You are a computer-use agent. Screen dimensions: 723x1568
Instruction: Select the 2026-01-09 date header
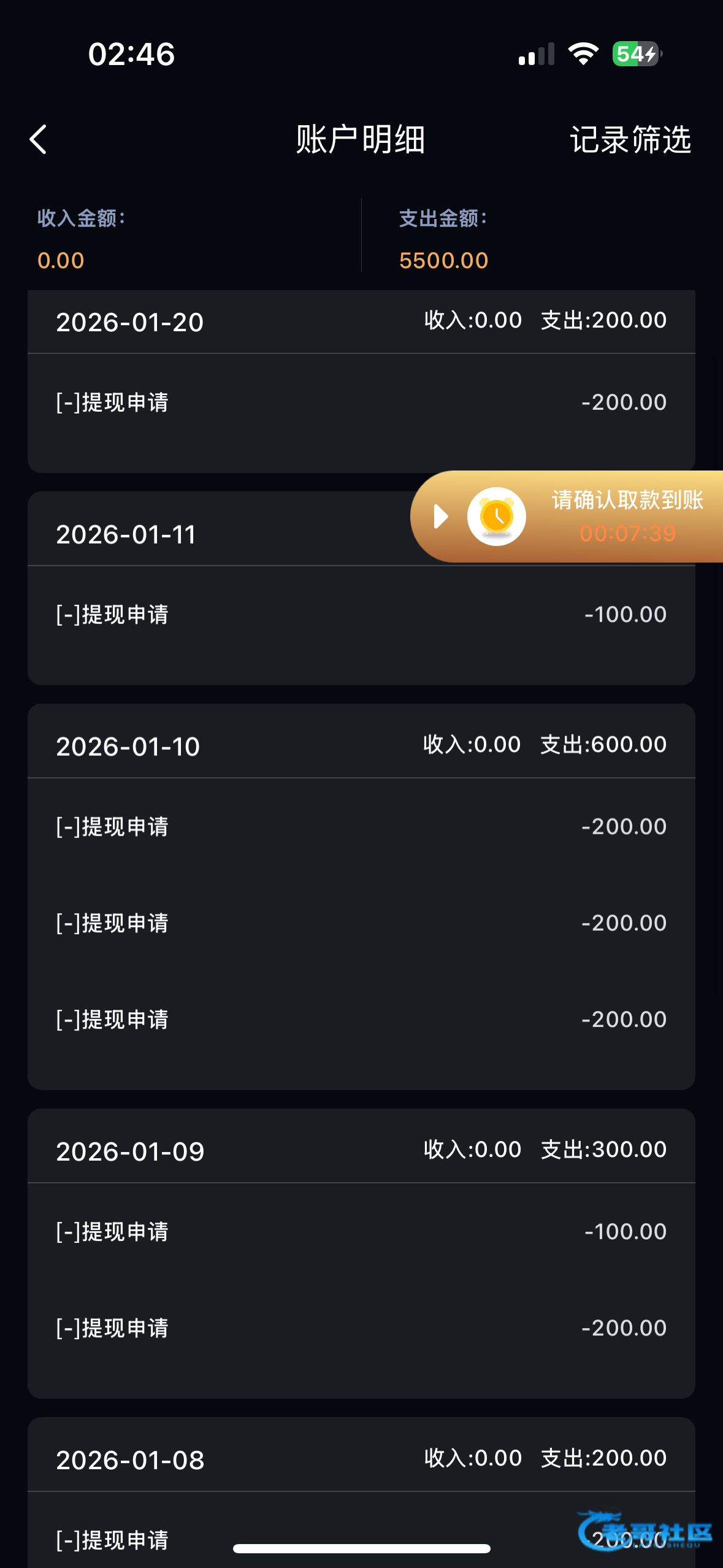[x=130, y=1152]
